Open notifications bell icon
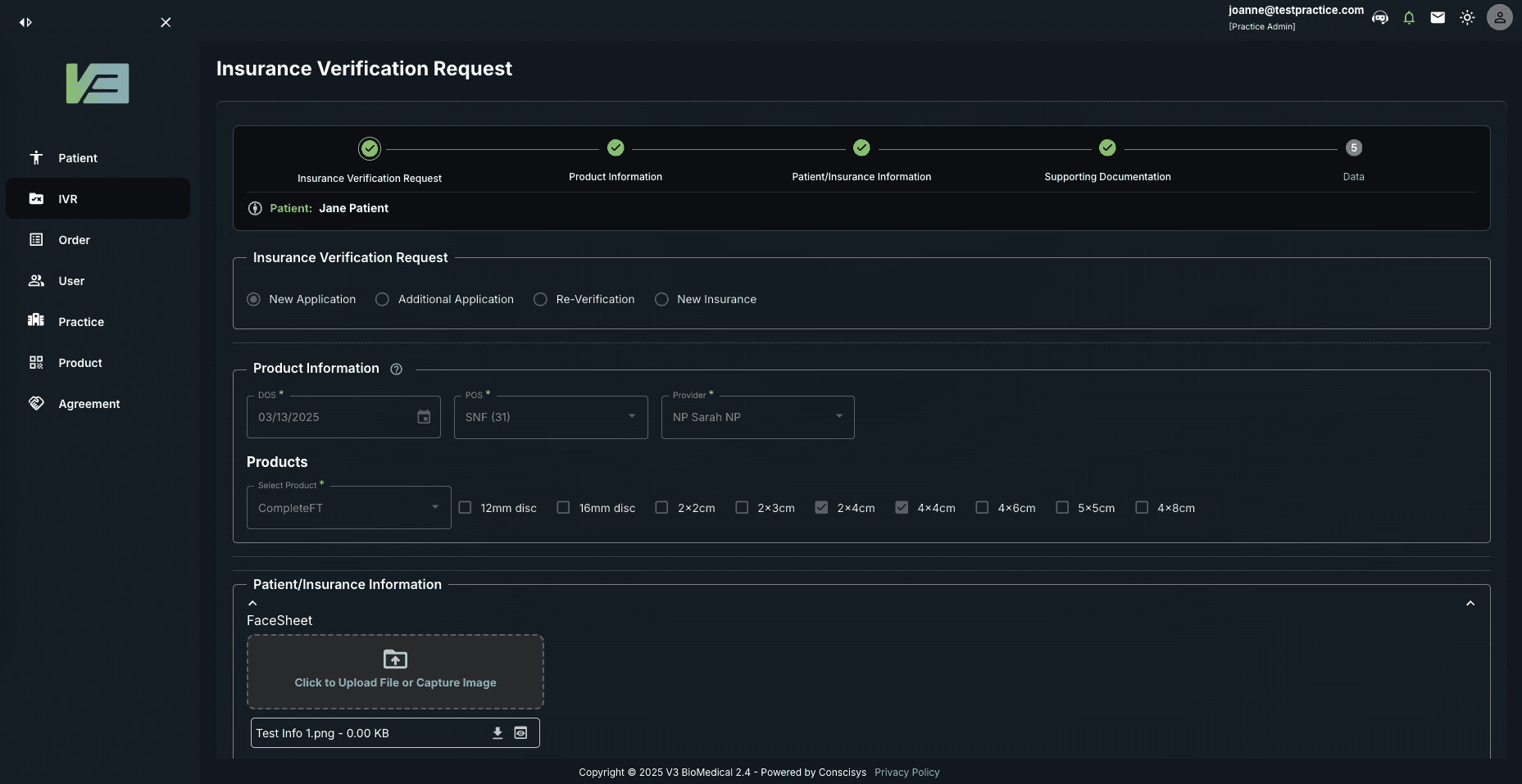Screen dimensions: 1522x784 pos(1409,17)
